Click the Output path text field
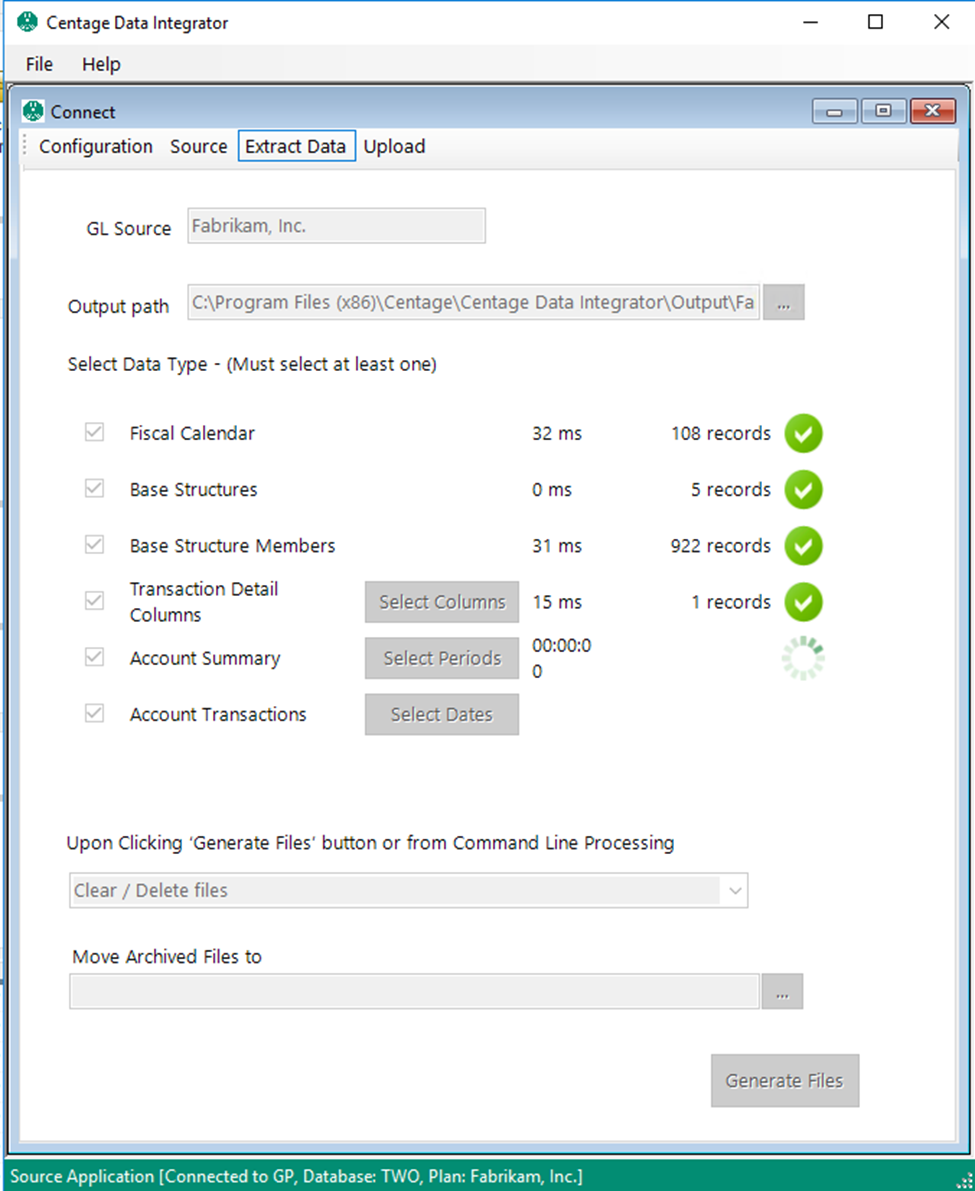Screen dimensions: 975x1191 [x=474, y=302]
